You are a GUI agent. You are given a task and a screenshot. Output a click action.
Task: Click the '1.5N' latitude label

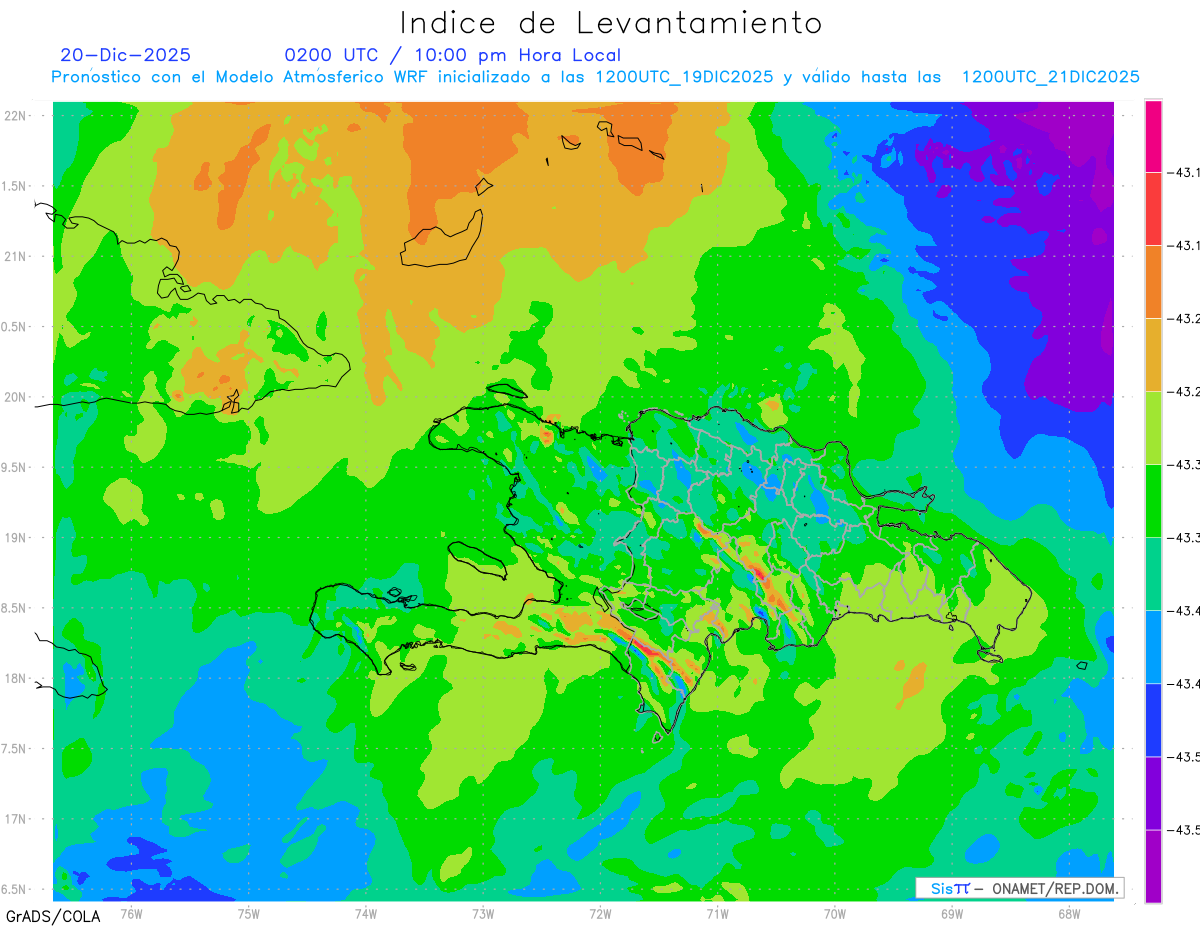15,186
